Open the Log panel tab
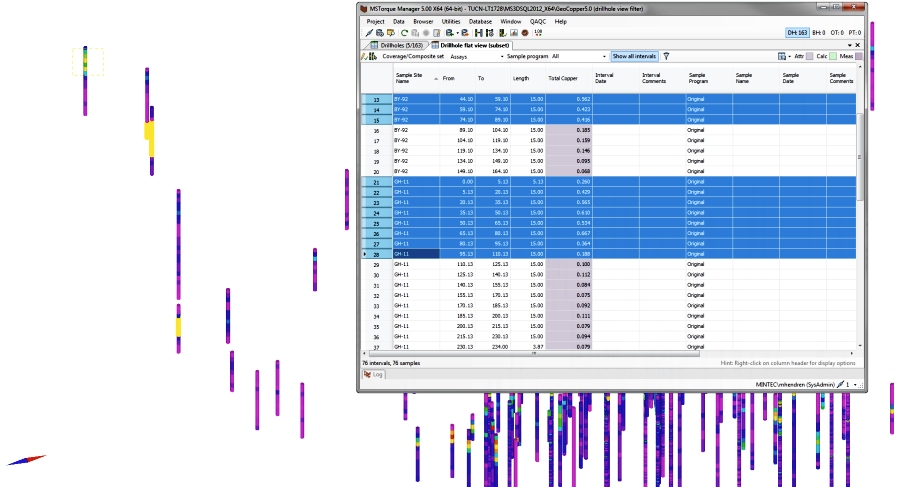The height and width of the screenshot is (487, 900). 374,374
